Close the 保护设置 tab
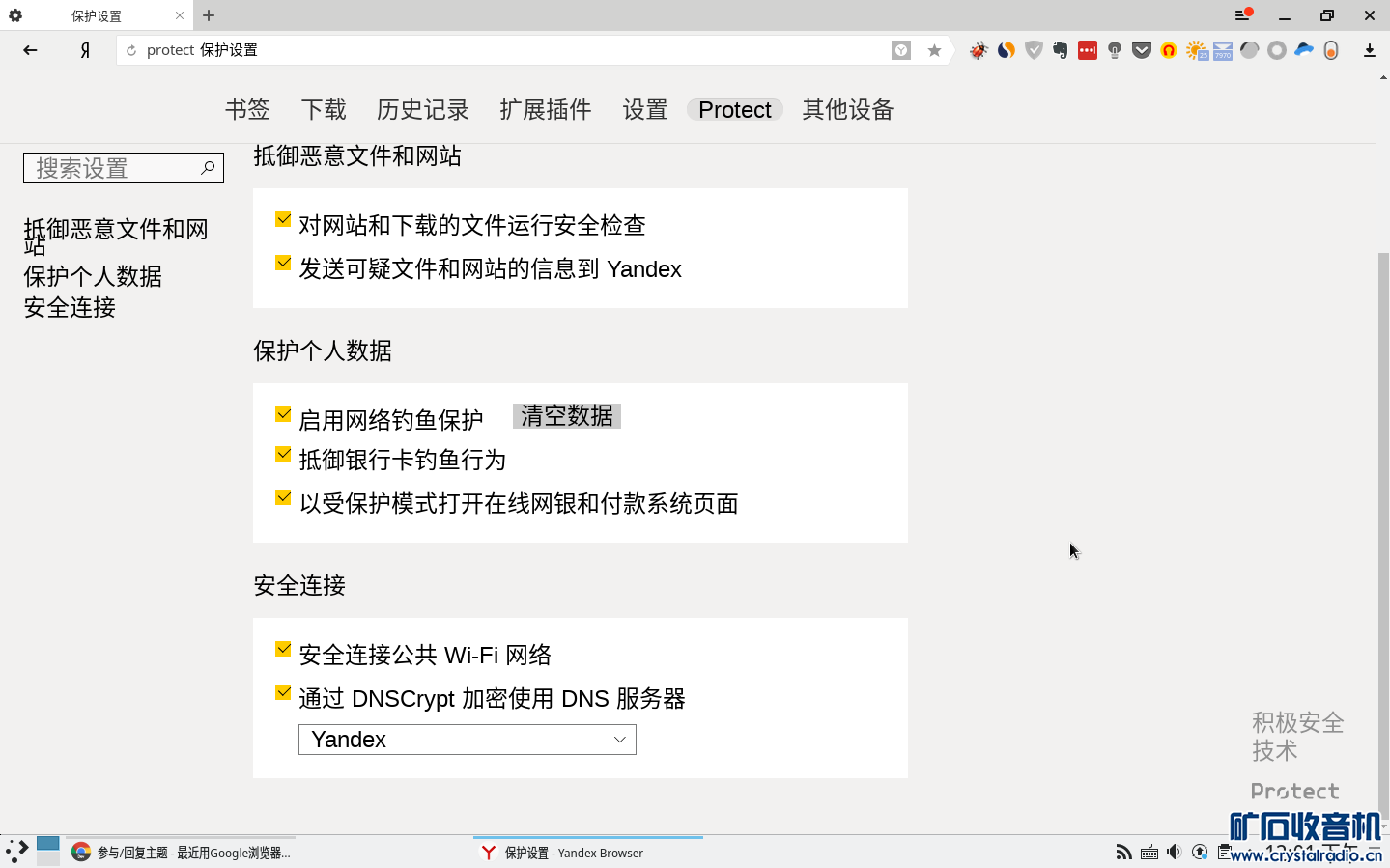Image resolution: width=1390 pixels, height=868 pixels. click(180, 15)
